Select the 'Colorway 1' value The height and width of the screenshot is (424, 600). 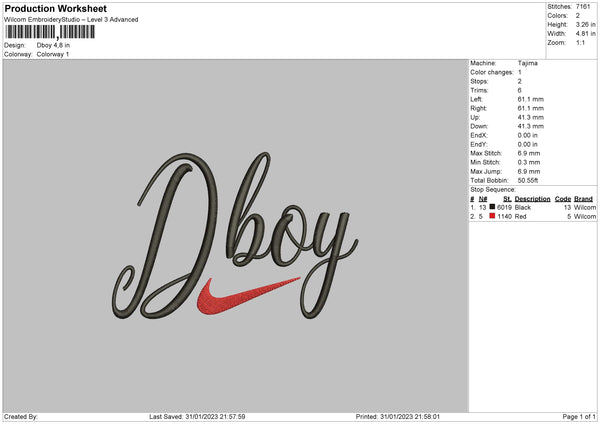click(x=53, y=54)
